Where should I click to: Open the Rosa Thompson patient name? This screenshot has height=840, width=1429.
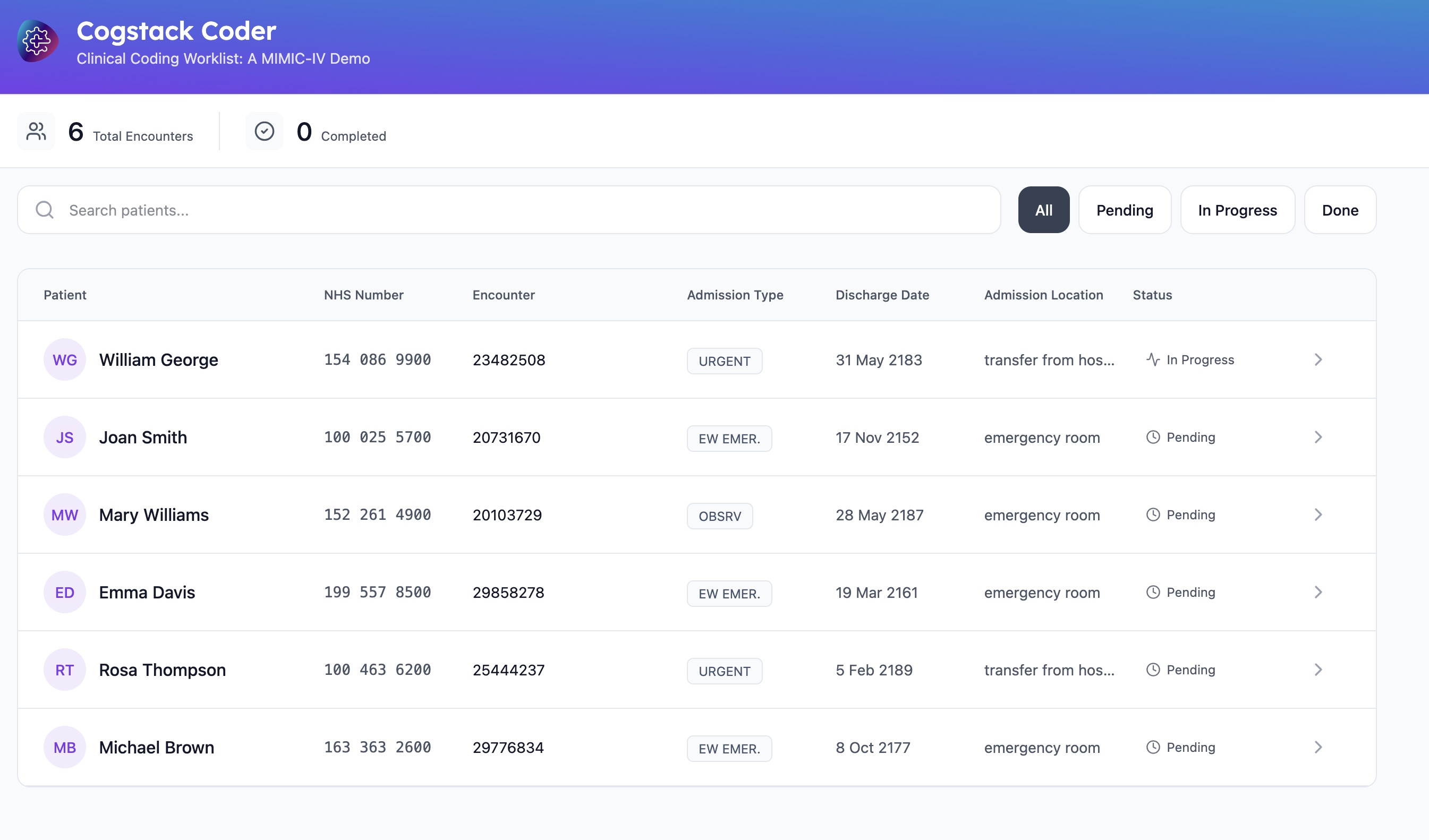(x=162, y=670)
